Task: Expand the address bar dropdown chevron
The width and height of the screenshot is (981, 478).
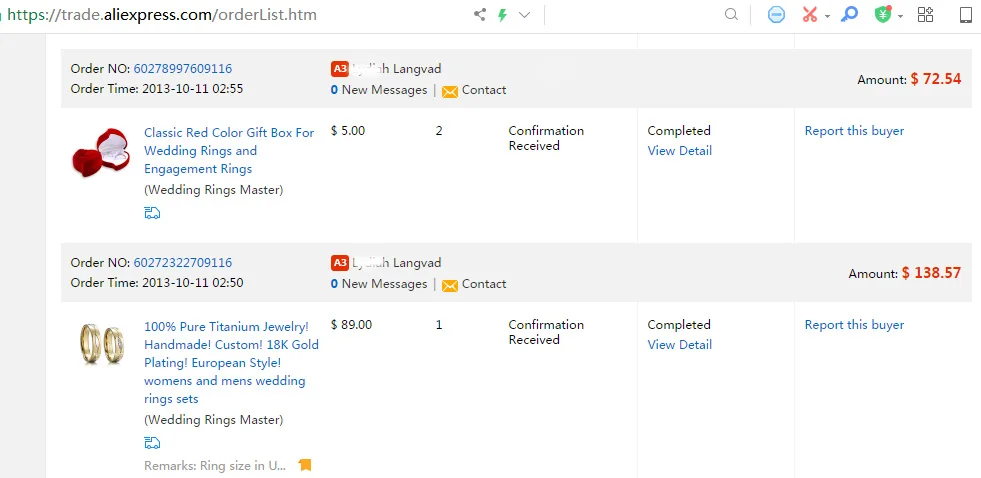Action: [x=524, y=15]
